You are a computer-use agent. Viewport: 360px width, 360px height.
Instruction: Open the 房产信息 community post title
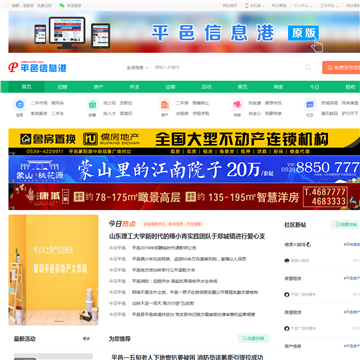(293, 346)
